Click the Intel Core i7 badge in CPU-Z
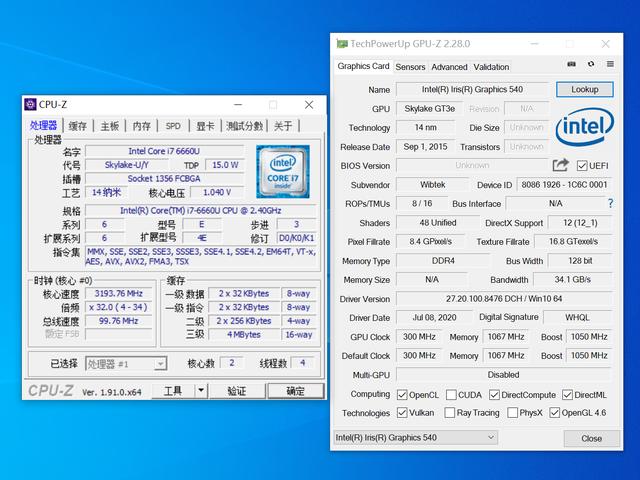This screenshot has width=640, height=480. click(283, 171)
